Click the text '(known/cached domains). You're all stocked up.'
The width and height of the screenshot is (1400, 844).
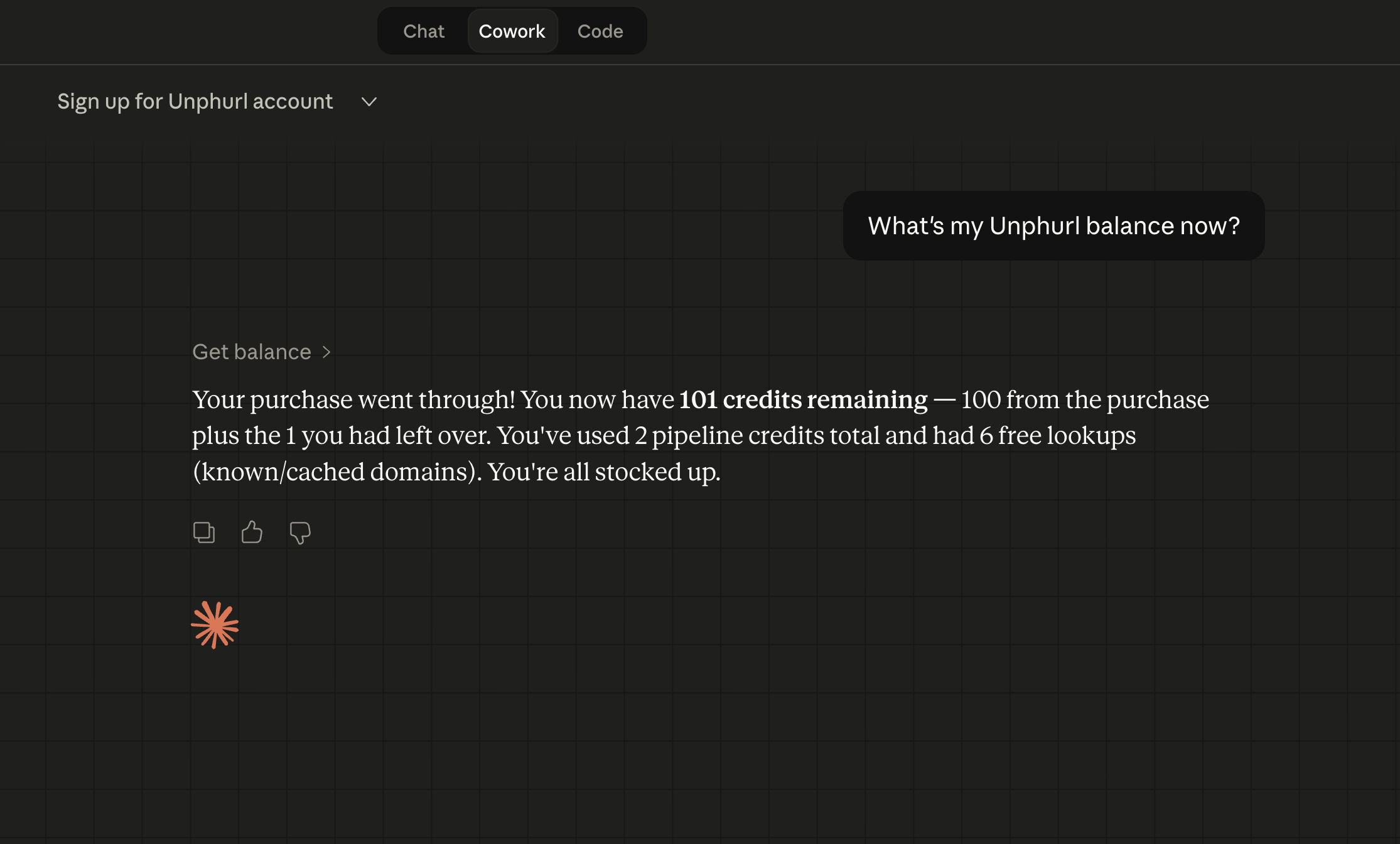point(456,472)
